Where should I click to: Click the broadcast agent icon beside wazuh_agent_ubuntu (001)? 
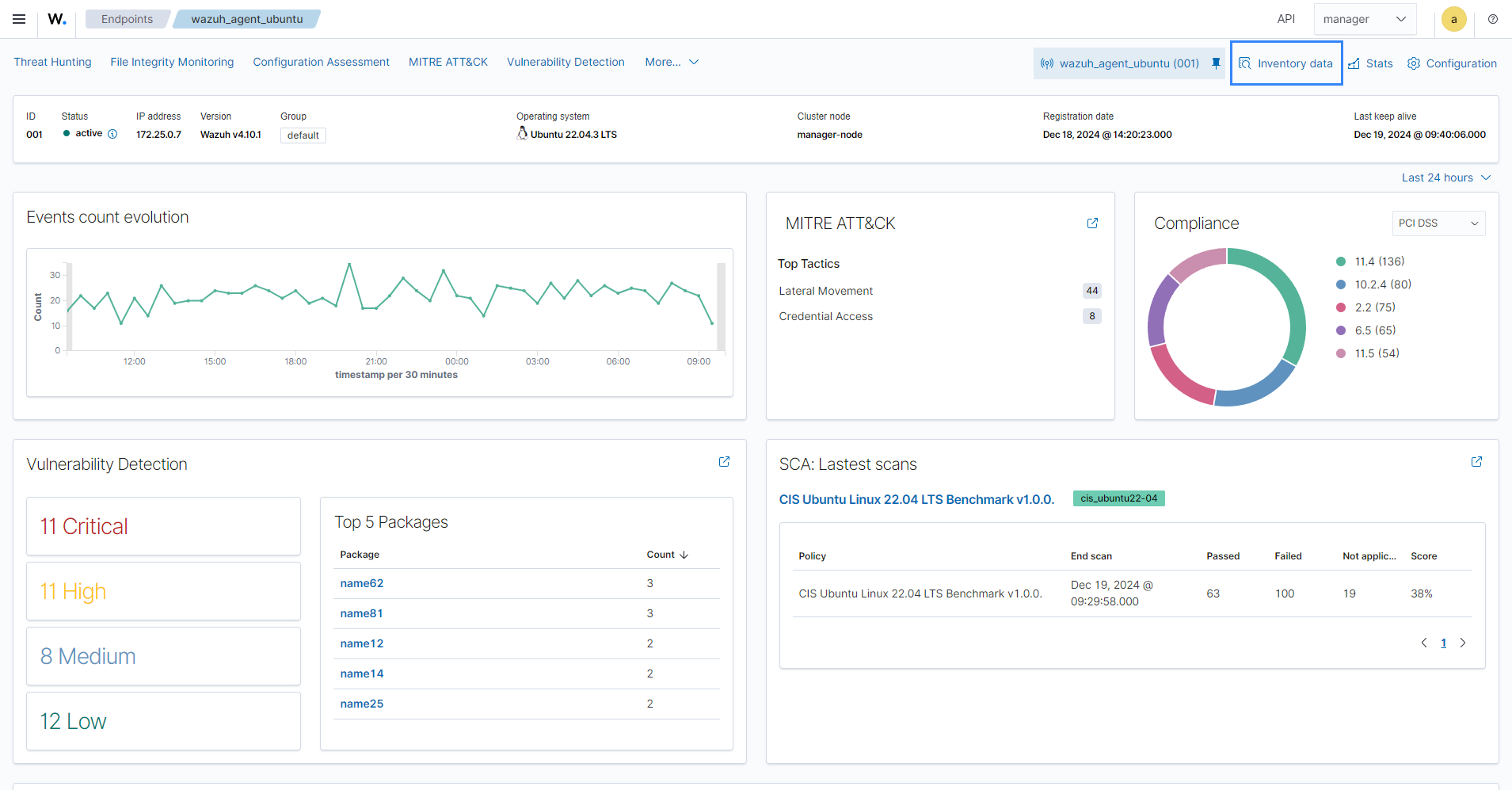1047,63
